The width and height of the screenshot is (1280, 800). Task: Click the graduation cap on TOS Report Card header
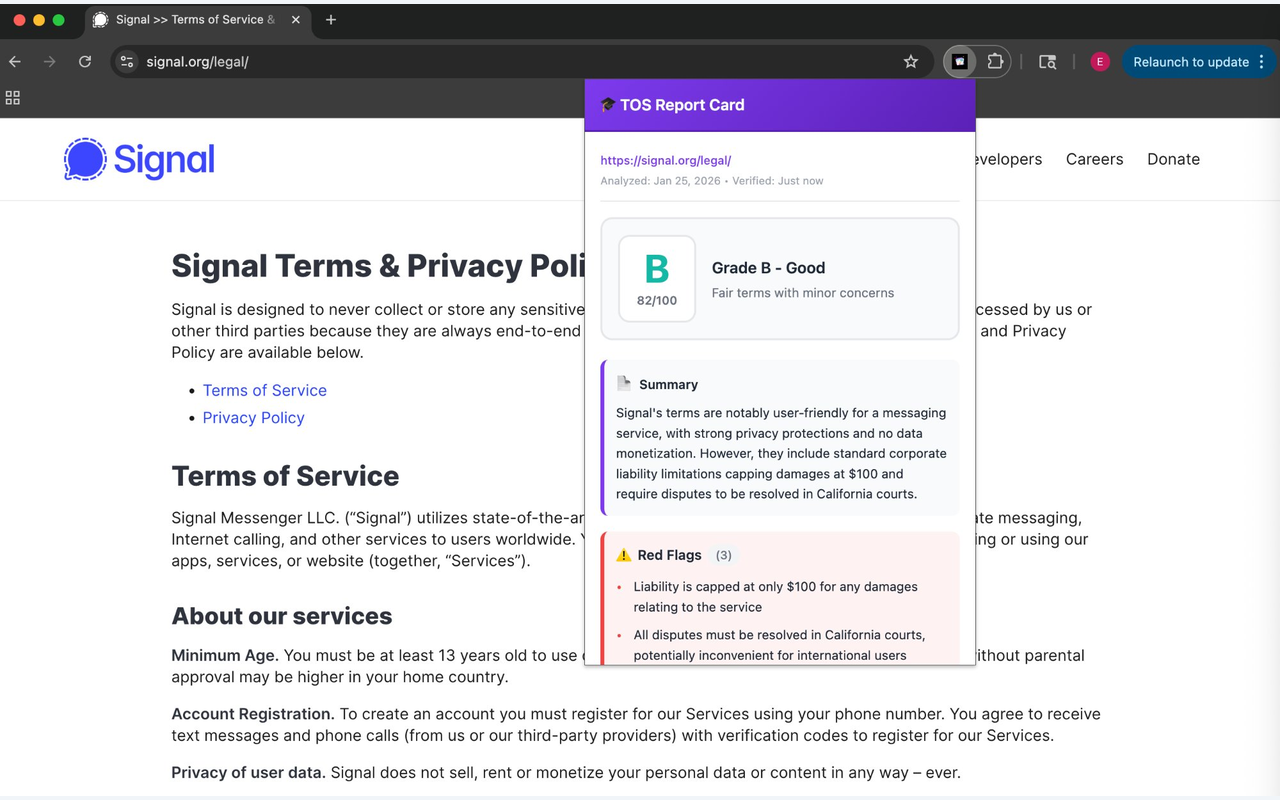609,105
